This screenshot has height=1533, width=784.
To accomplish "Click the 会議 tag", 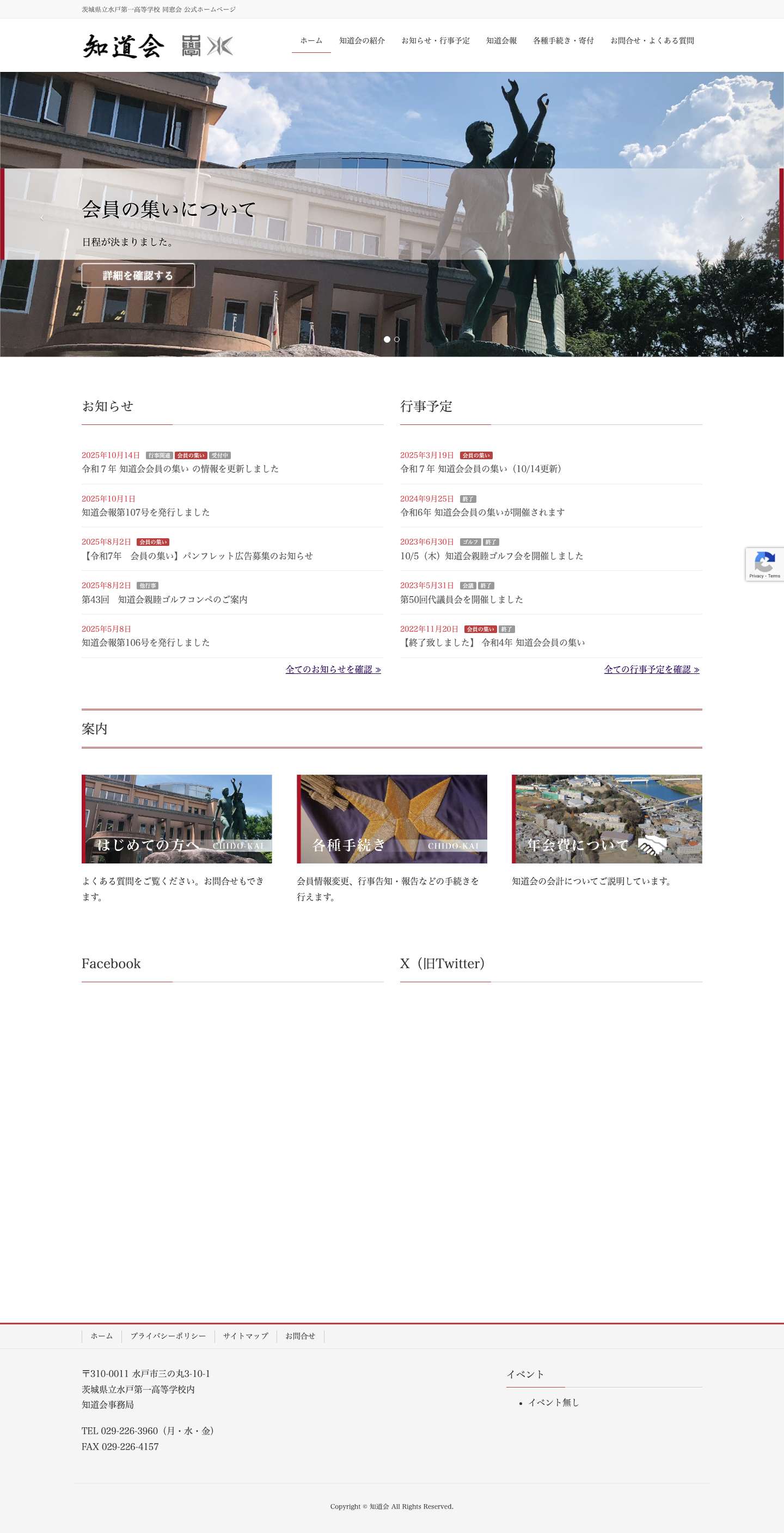I will point(468,586).
